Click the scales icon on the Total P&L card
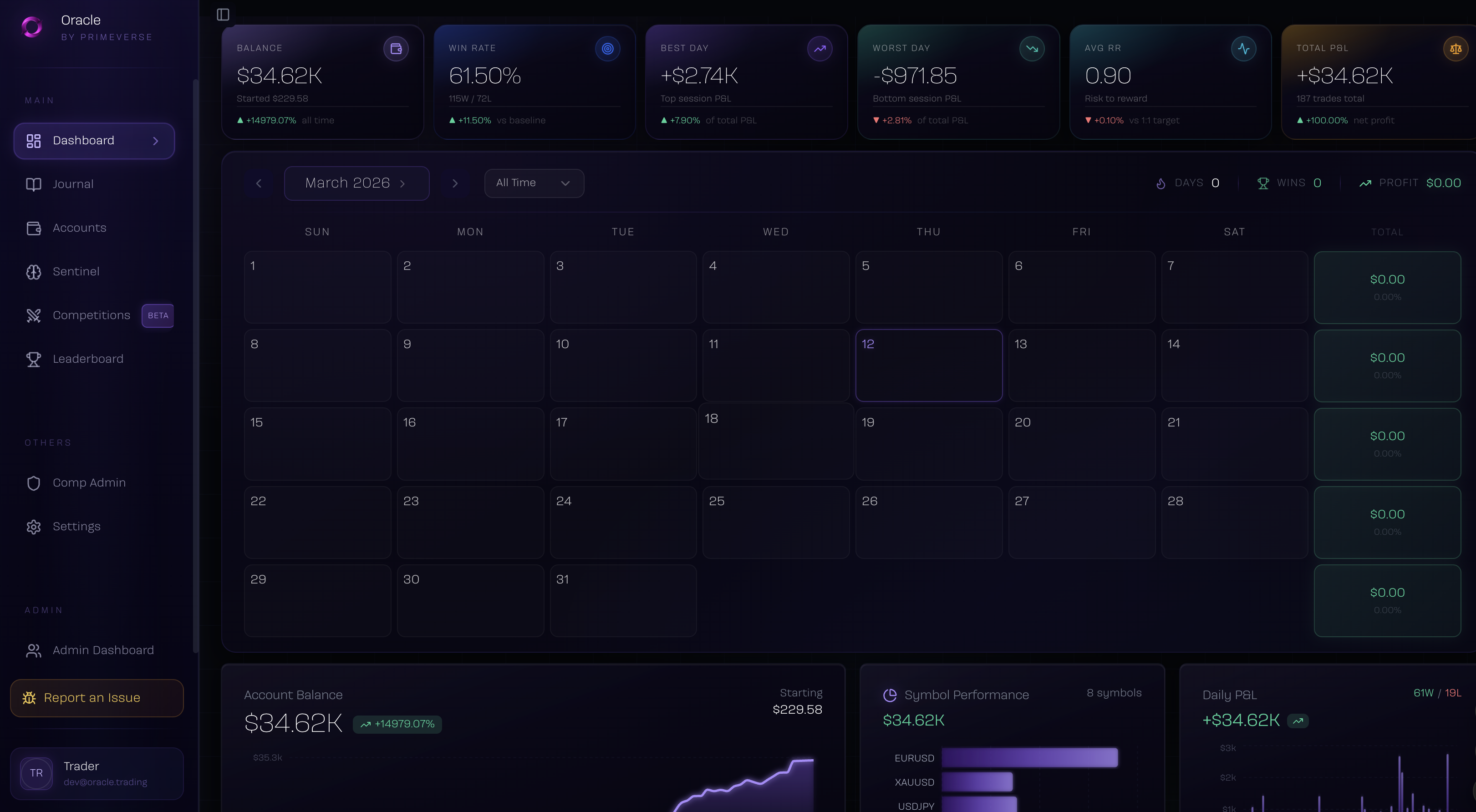The height and width of the screenshot is (812, 1476). 1456,49
